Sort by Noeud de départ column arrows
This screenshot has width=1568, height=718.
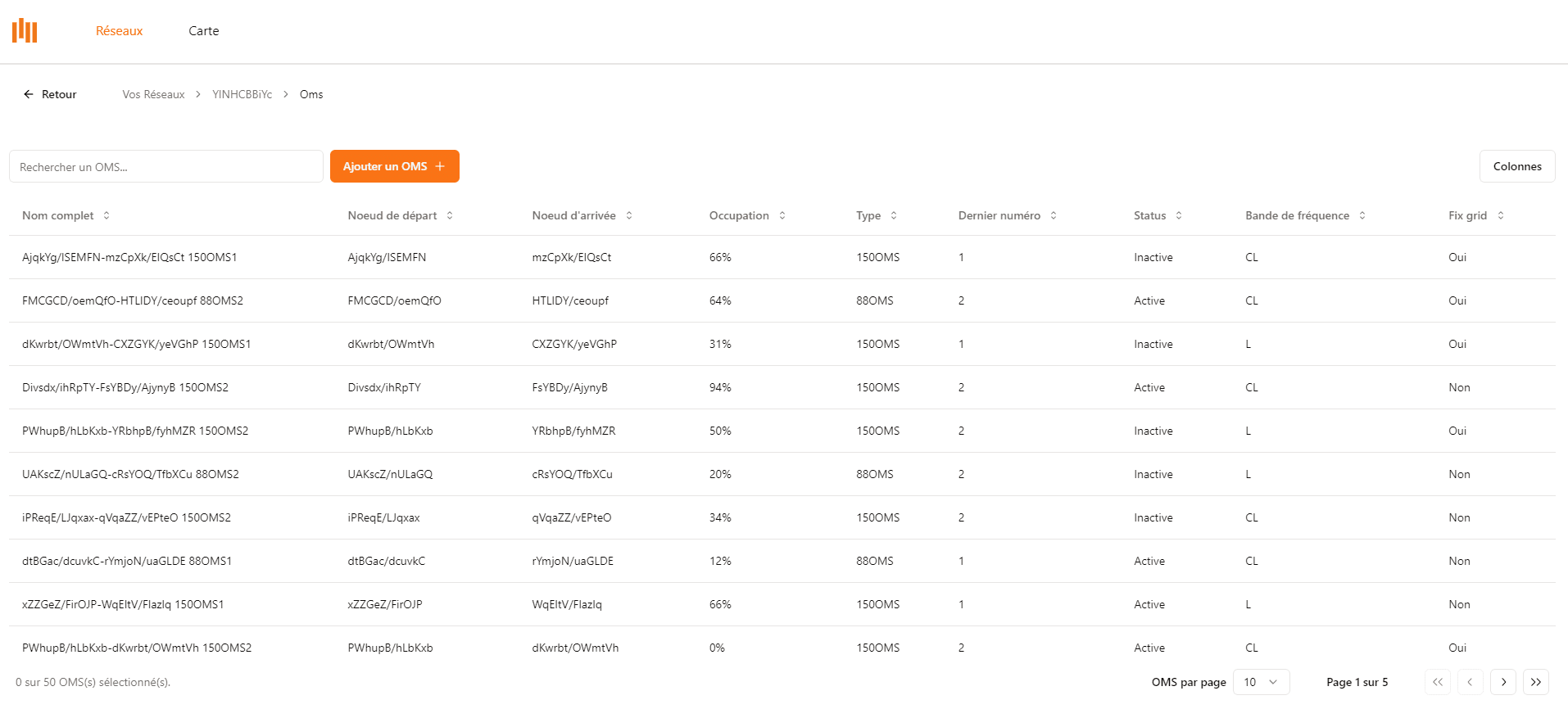(450, 215)
